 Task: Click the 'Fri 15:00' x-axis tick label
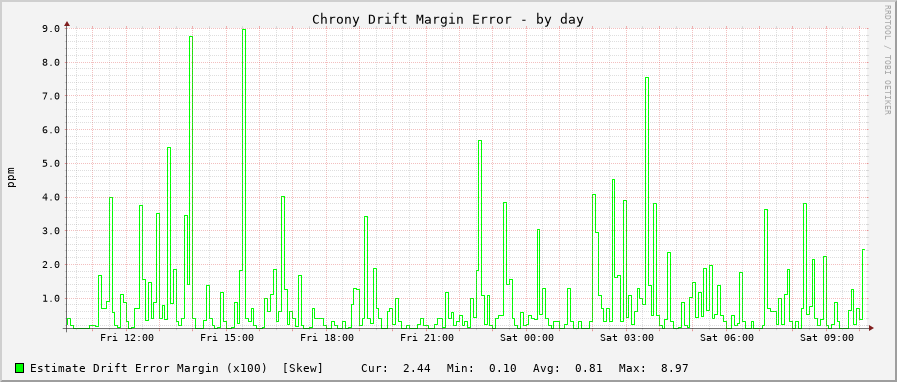click(x=227, y=338)
